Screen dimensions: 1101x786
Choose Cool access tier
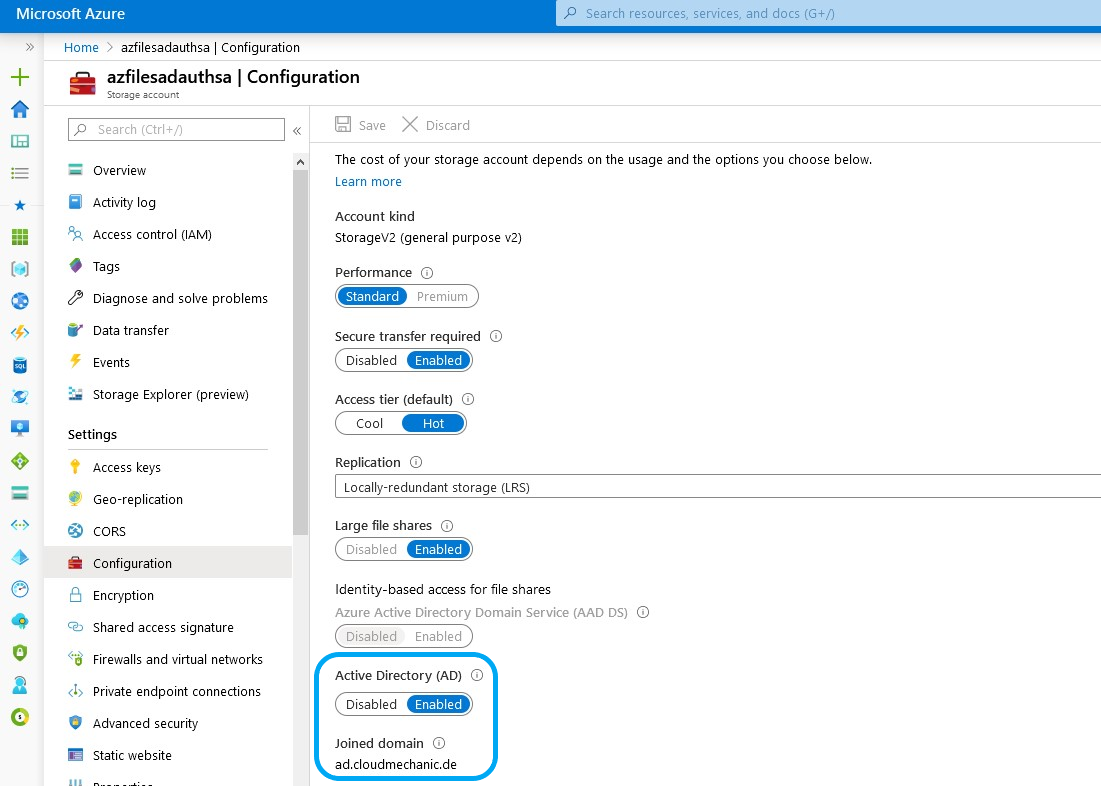(x=369, y=424)
